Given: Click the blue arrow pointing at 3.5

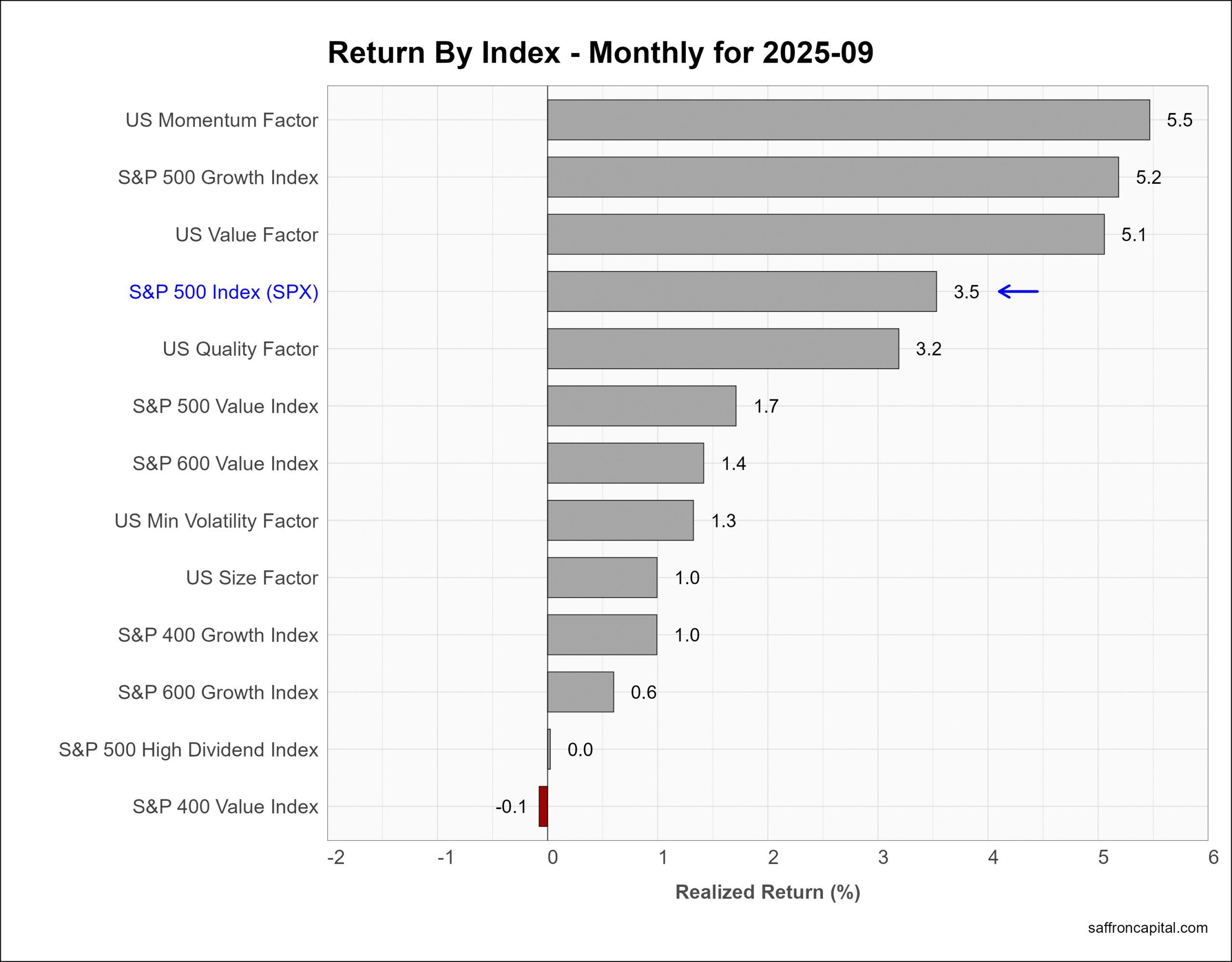Looking at the screenshot, I should tap(1018, 292).
